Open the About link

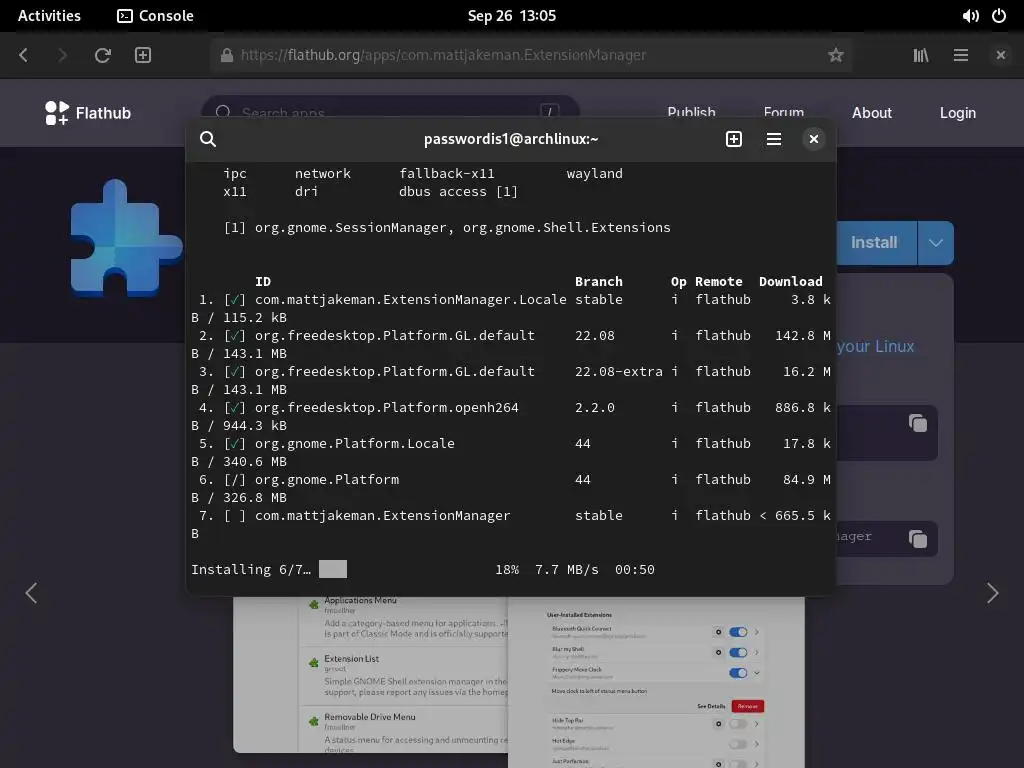tap(871, 112)
